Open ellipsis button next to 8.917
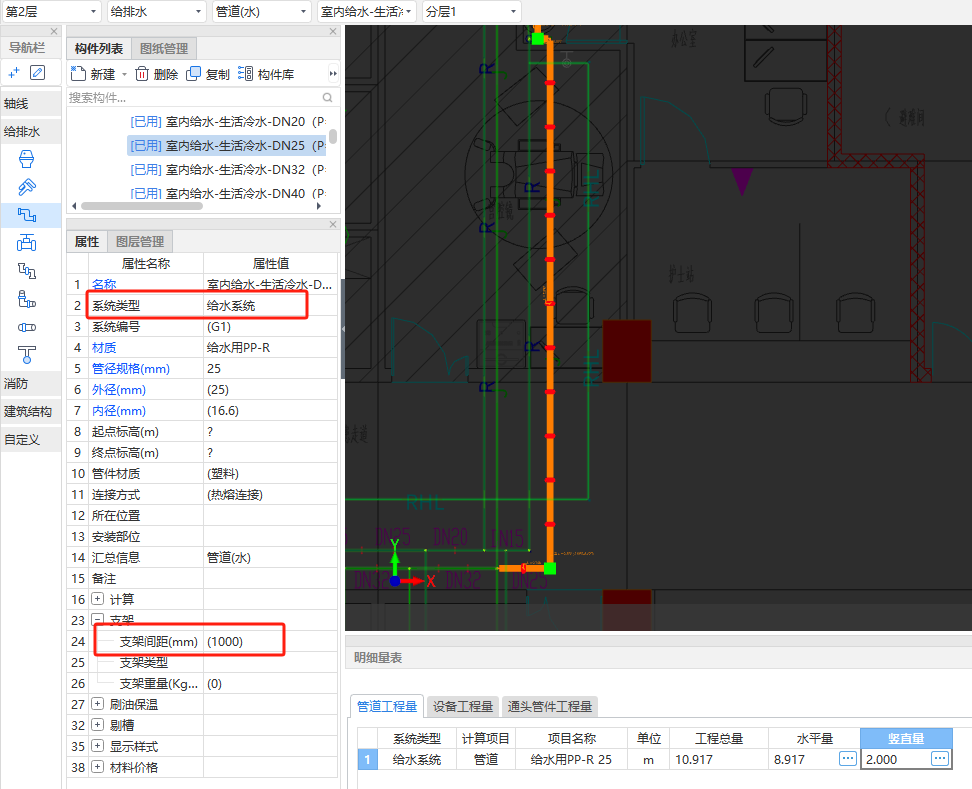 [x=847, y=758]
